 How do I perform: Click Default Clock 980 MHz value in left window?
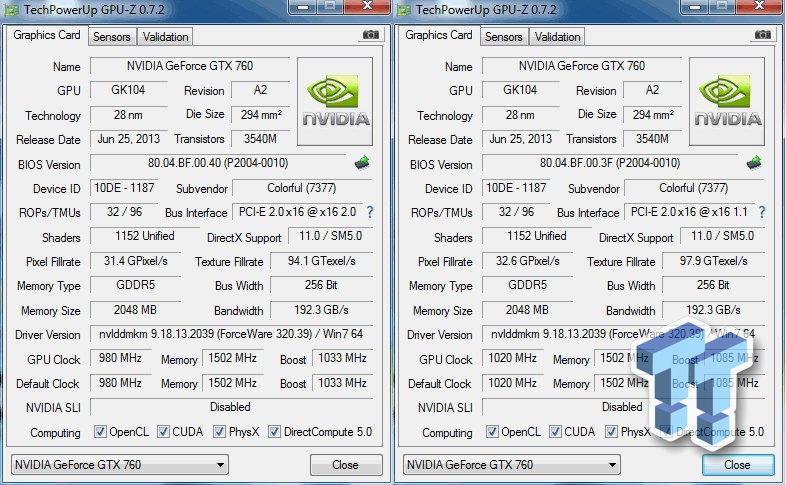(120, 383)
